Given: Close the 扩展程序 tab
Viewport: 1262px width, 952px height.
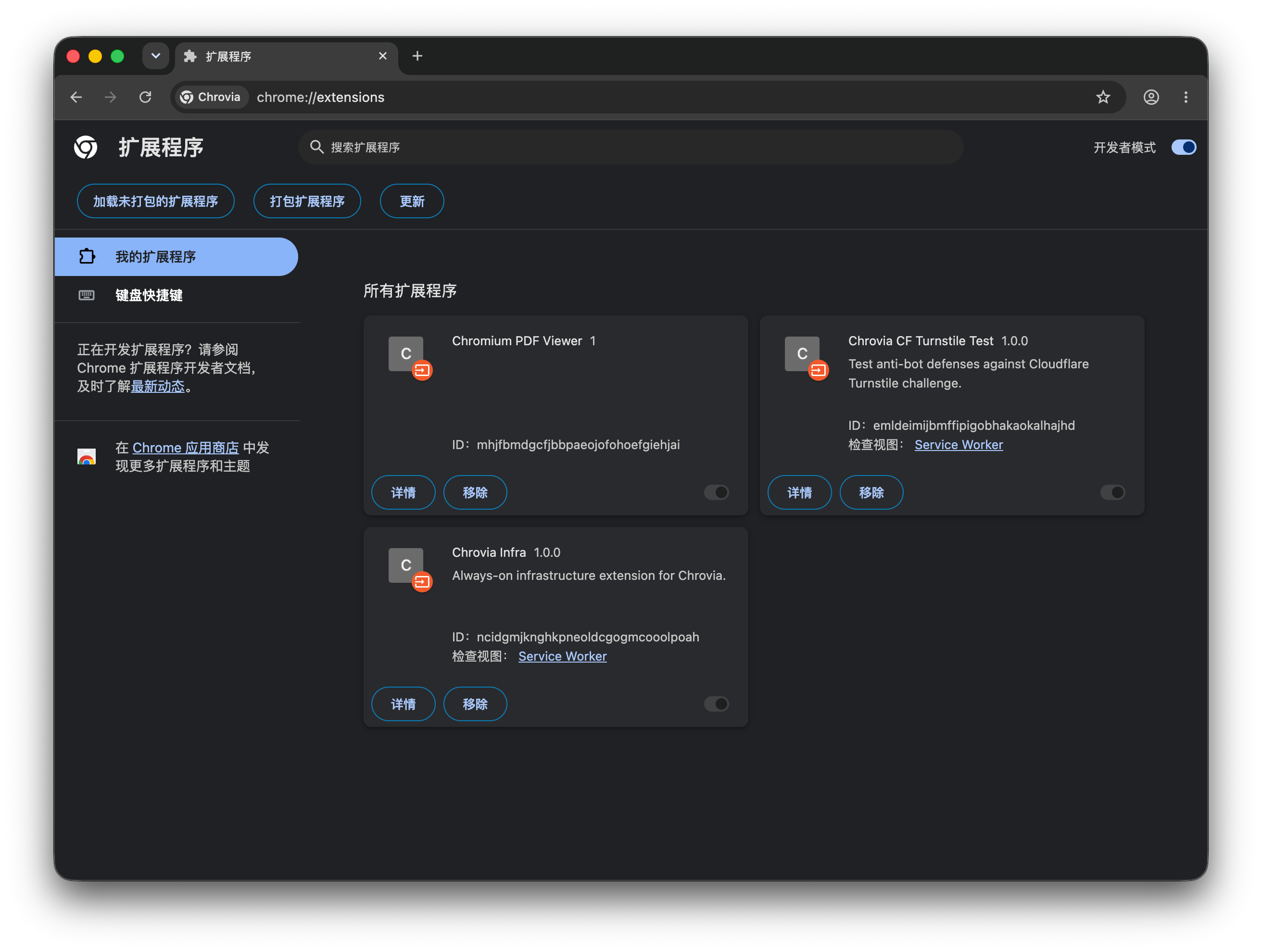Looking at the screenshot, I should (382, 56).
